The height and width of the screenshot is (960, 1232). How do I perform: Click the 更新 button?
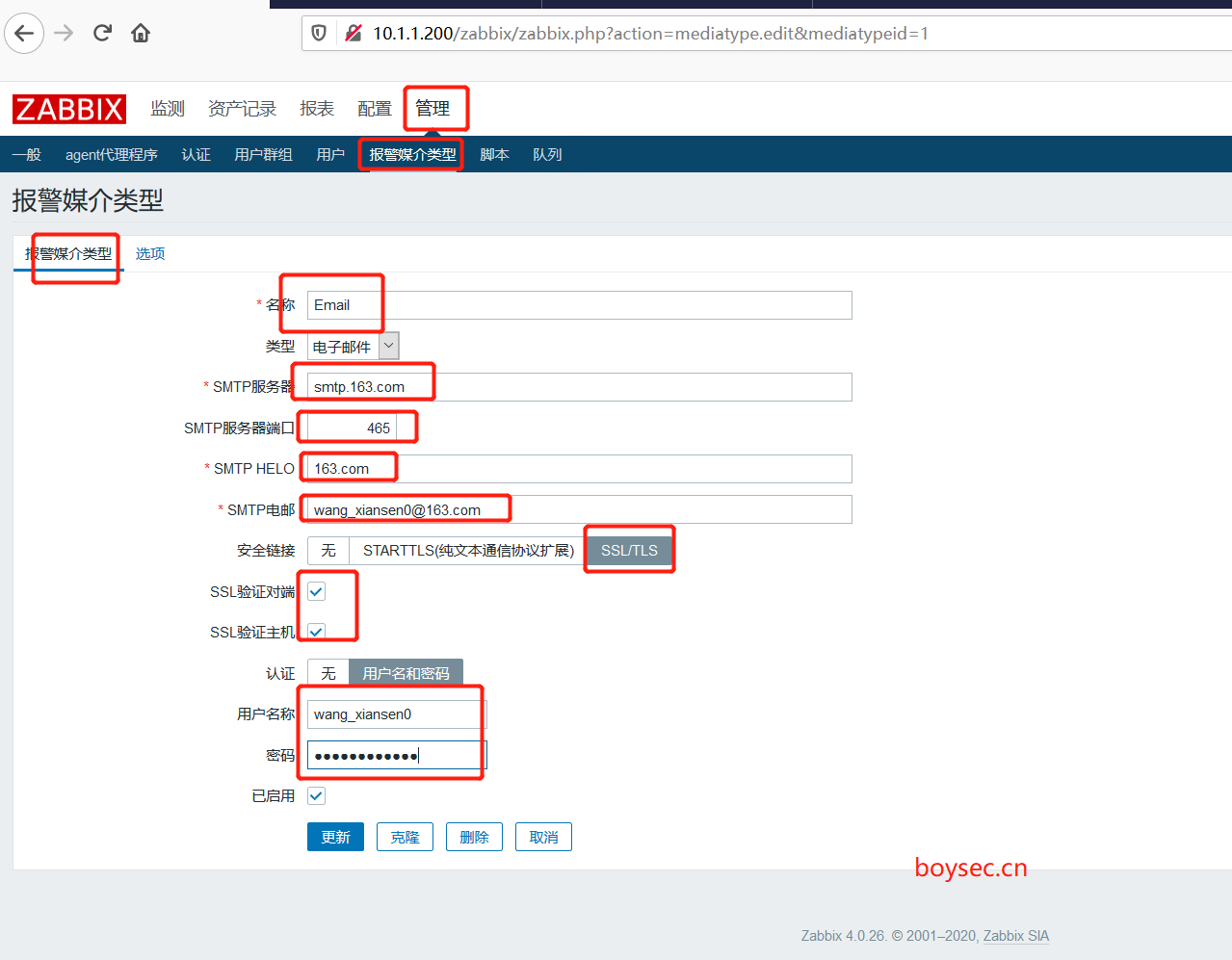click(335, 837)
